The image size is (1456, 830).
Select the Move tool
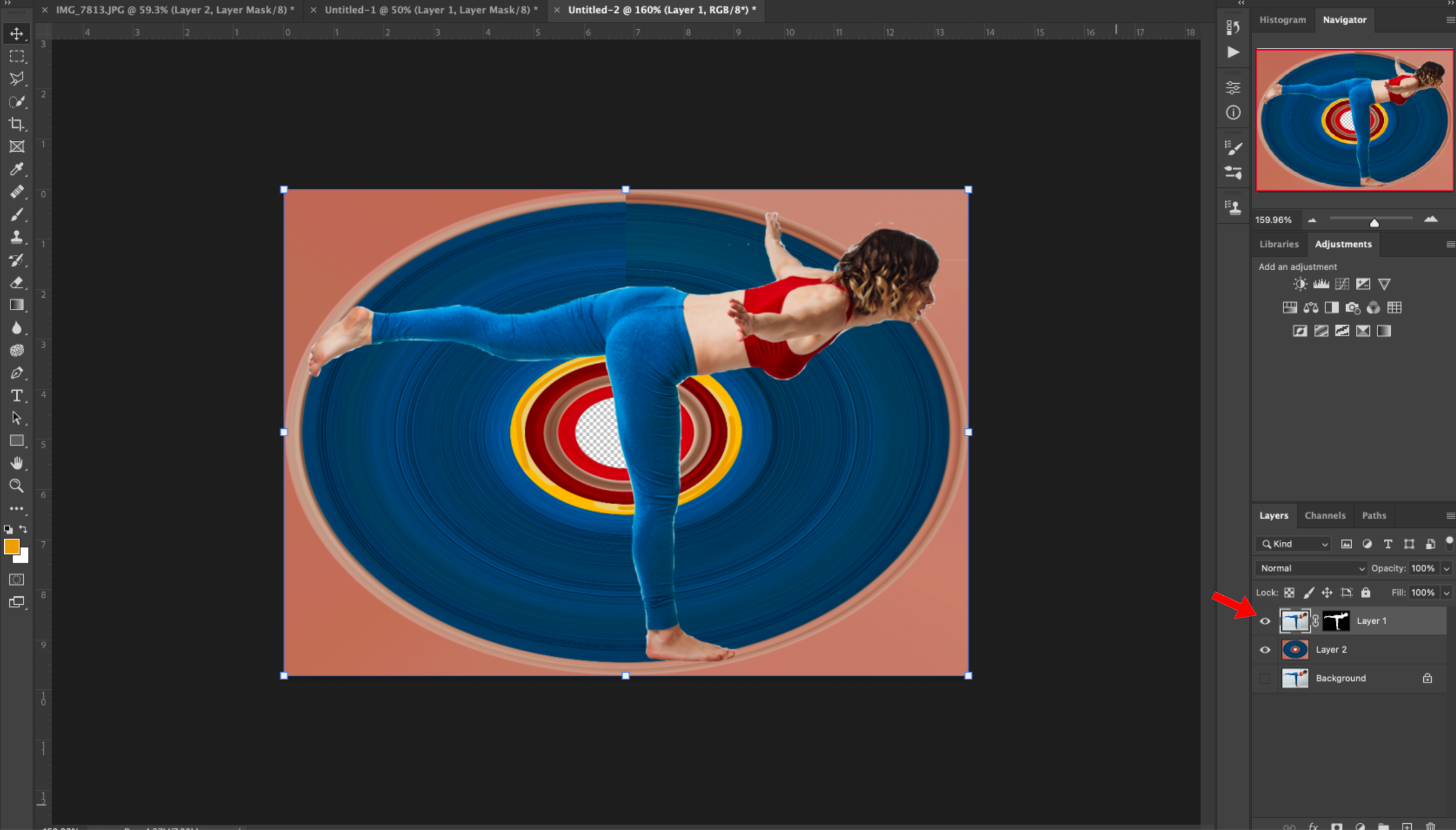pyautogui.click(x=16, y=34)
